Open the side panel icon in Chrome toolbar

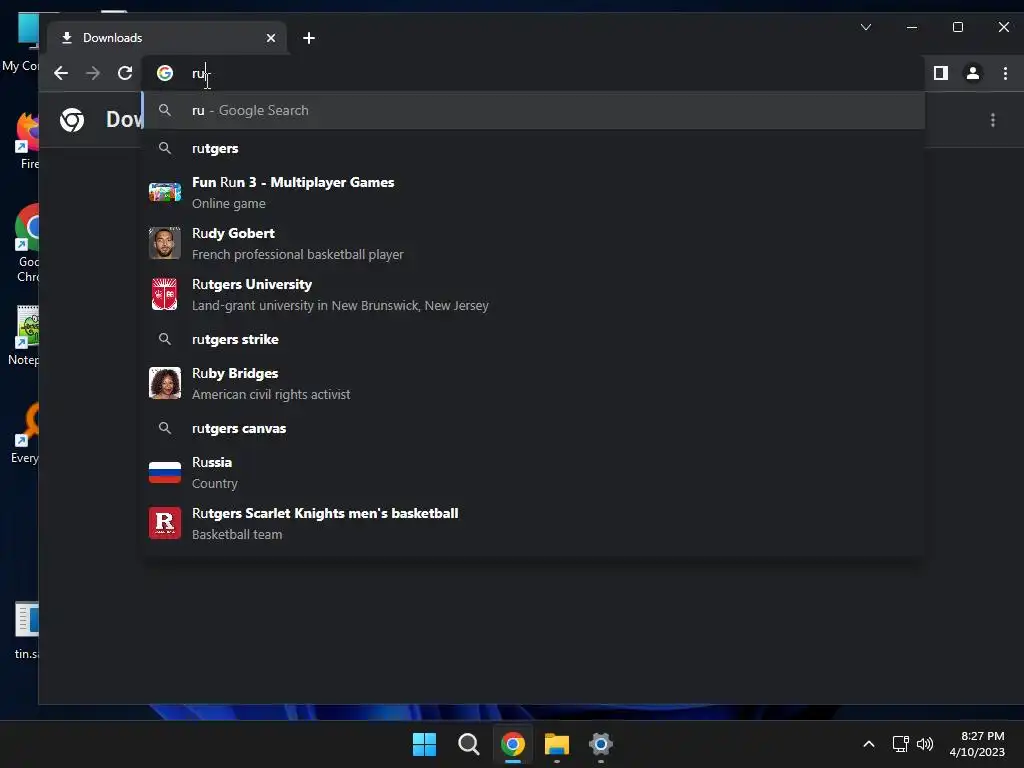[940, 73]
